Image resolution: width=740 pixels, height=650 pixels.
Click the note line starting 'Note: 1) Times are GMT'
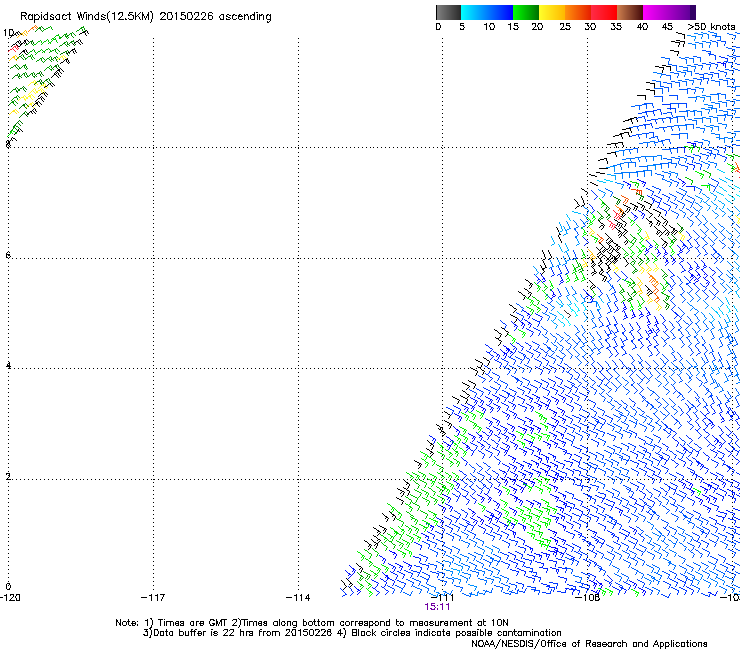click(x=312, y=623)
